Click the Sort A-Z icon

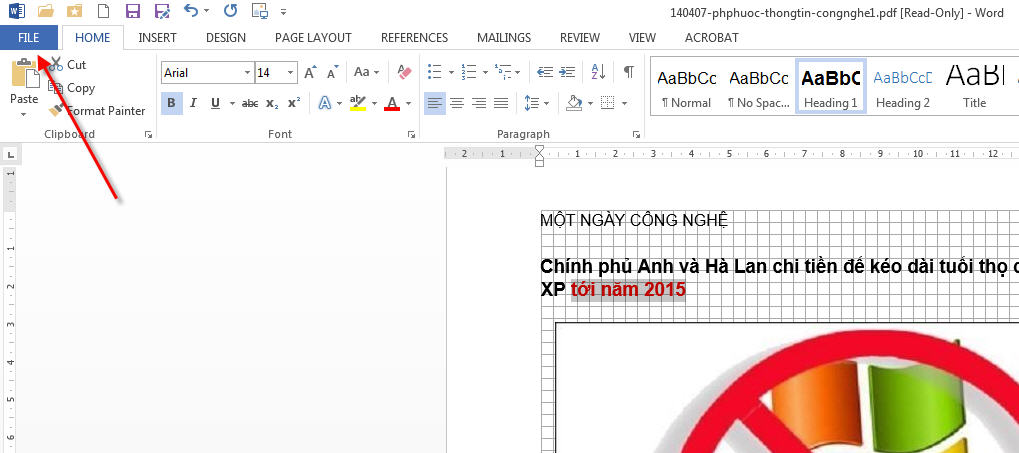click(598, 72)
